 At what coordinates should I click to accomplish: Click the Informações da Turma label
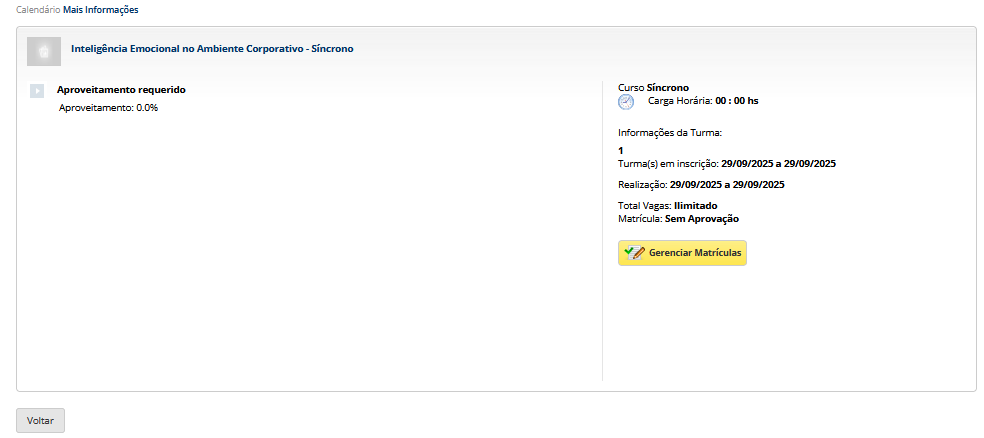pyautogui.click(x=670, y=132)
